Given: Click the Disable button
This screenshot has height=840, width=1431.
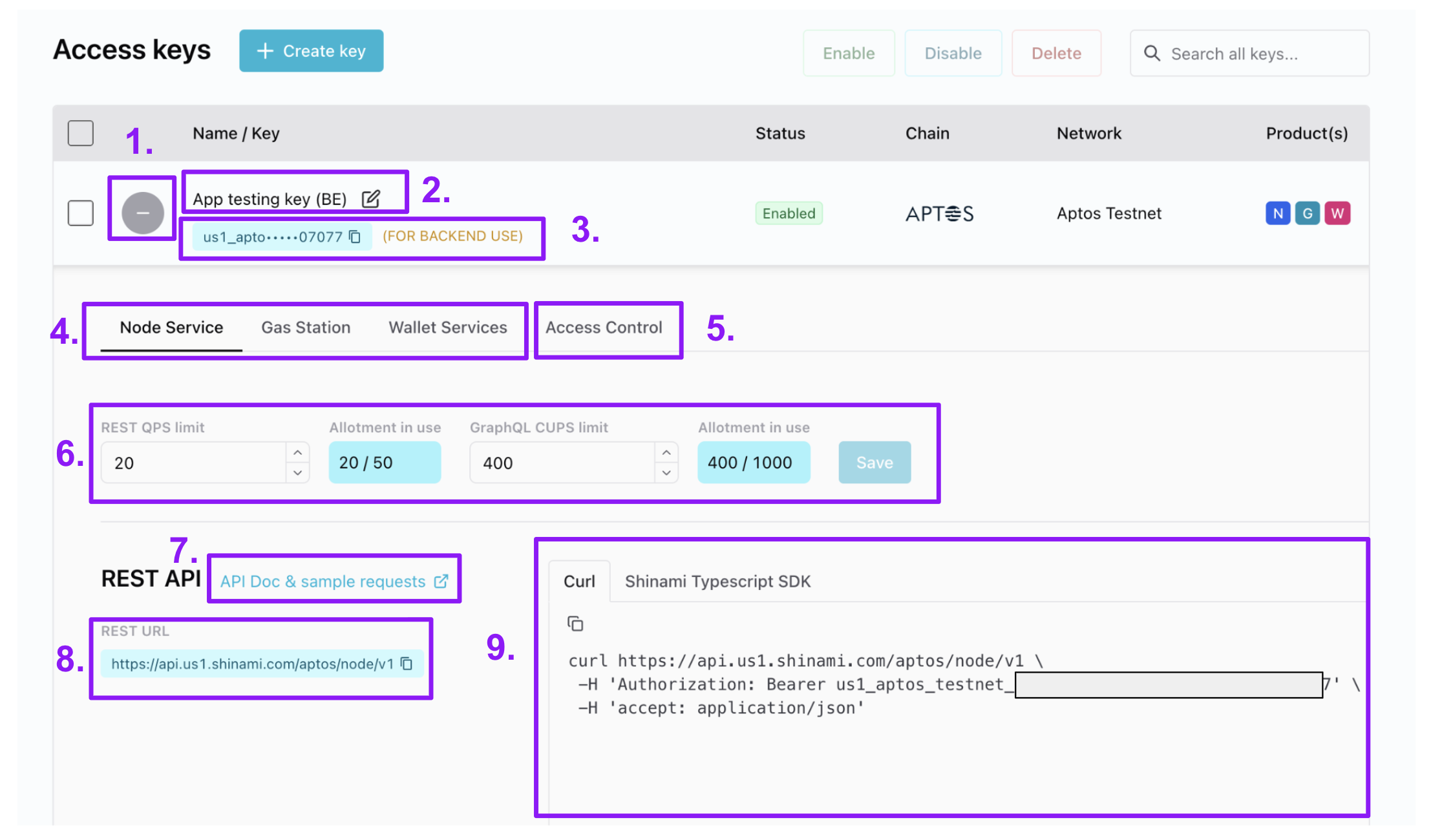Looking at the screenshot, I should 953,53.
